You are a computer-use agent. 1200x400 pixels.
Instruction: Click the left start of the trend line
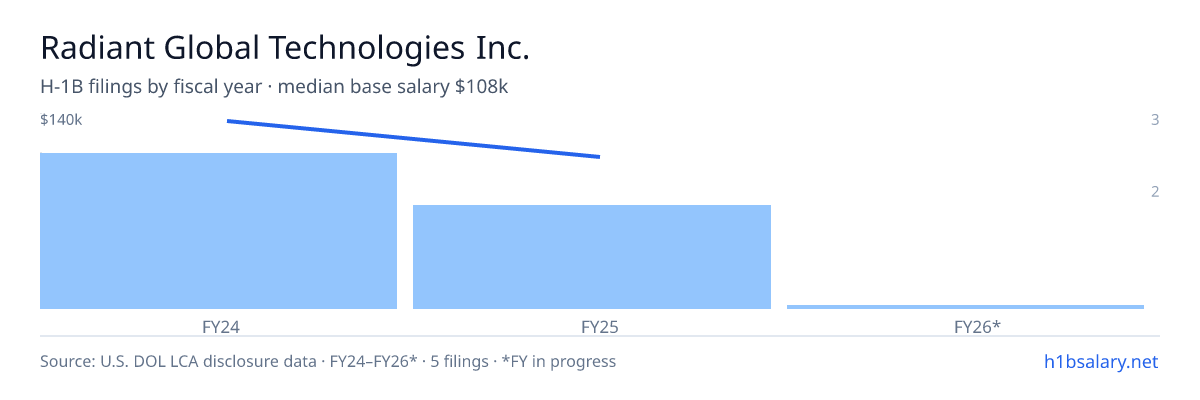229,121
